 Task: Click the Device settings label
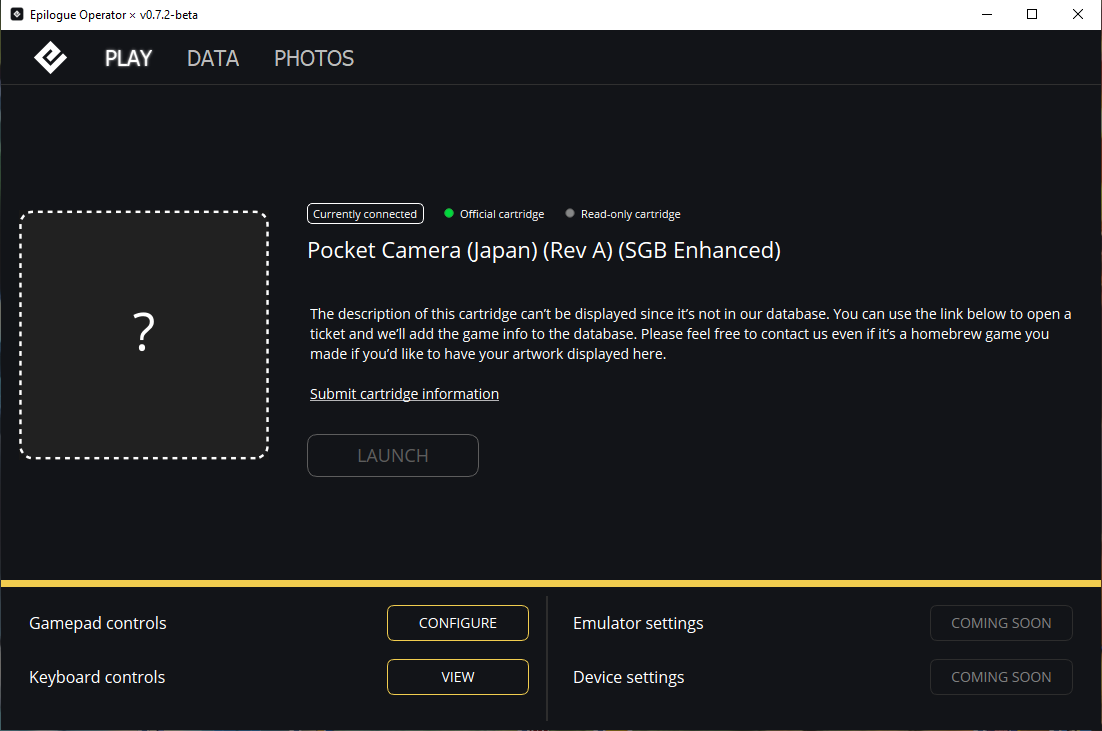(628, 678)
